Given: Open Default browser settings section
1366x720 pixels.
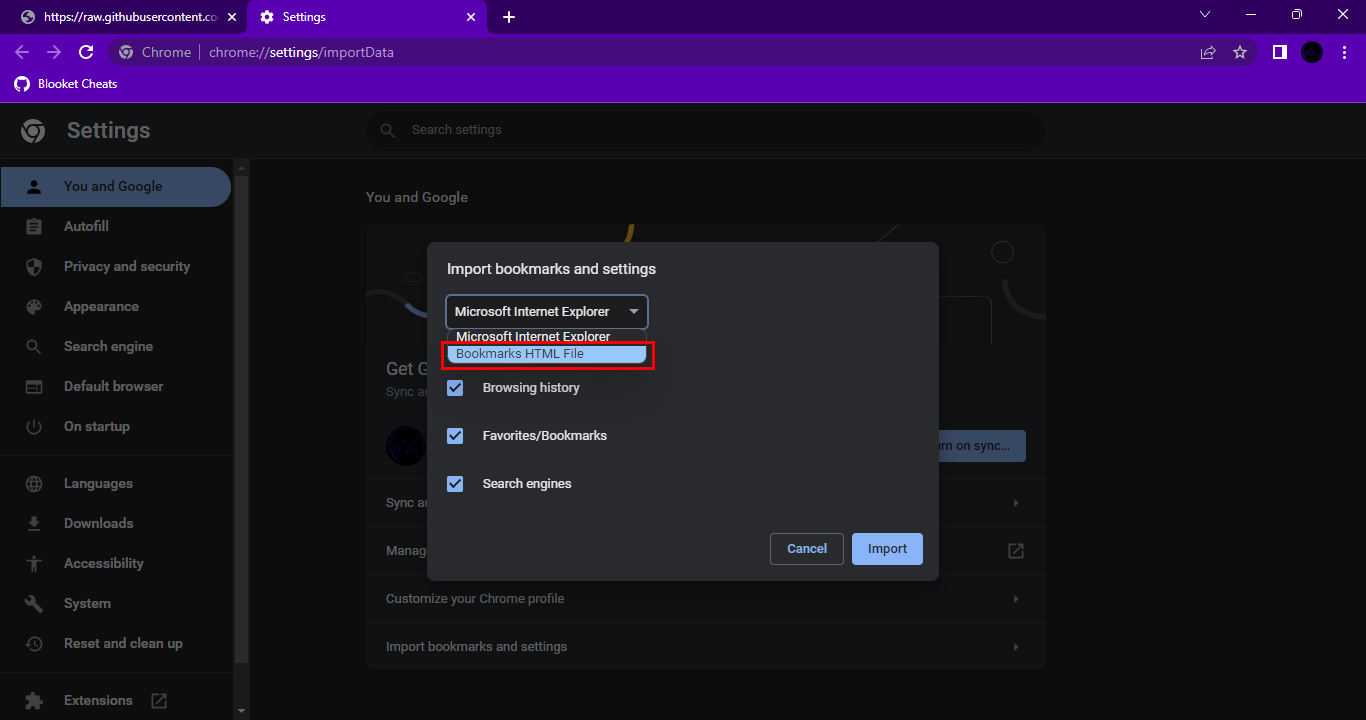Looking at the screenshot, I should pyautogui.click(x=115, y=386).
